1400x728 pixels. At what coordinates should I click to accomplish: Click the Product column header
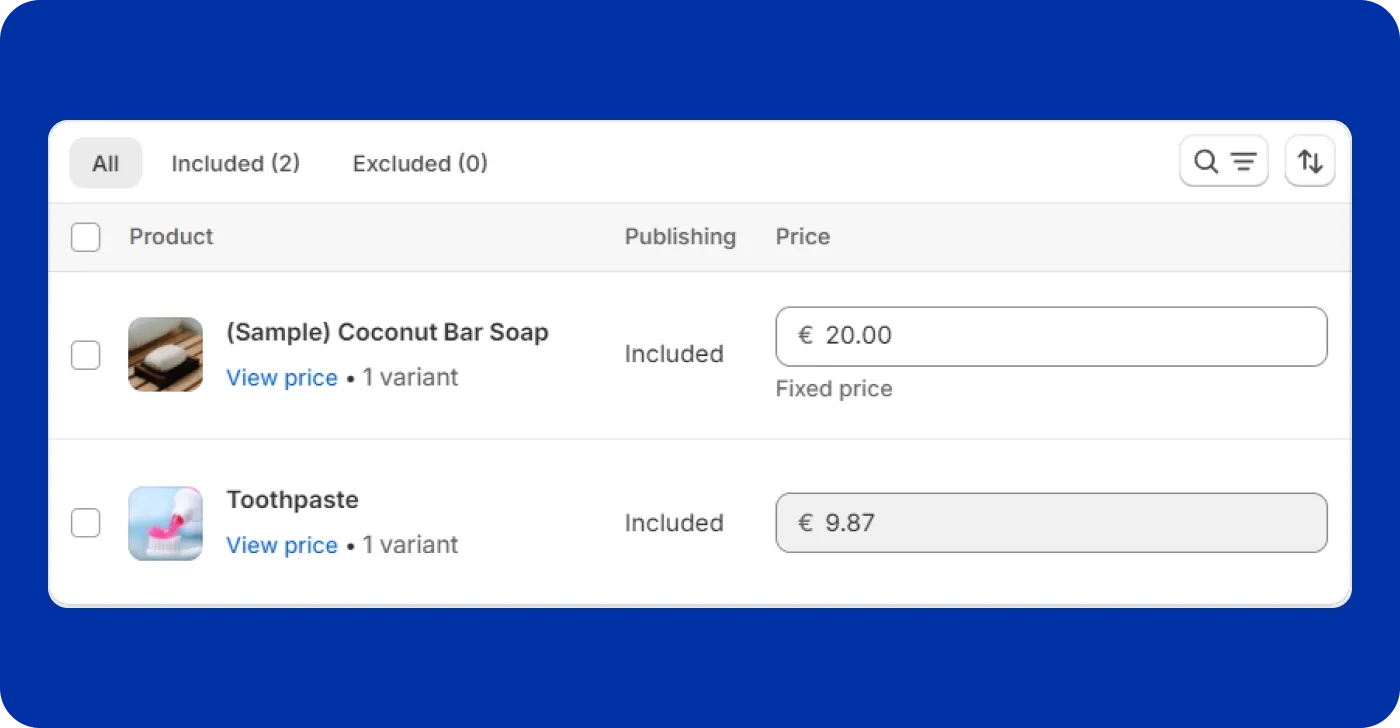(170, 237)
